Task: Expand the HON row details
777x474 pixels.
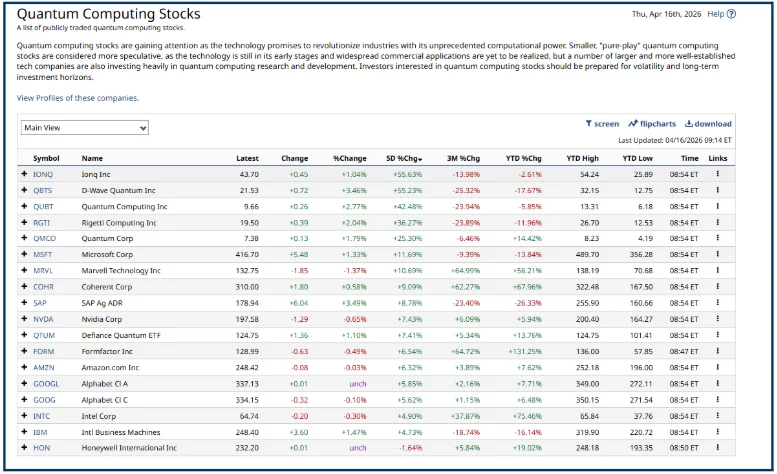Action: click(24, 448)
